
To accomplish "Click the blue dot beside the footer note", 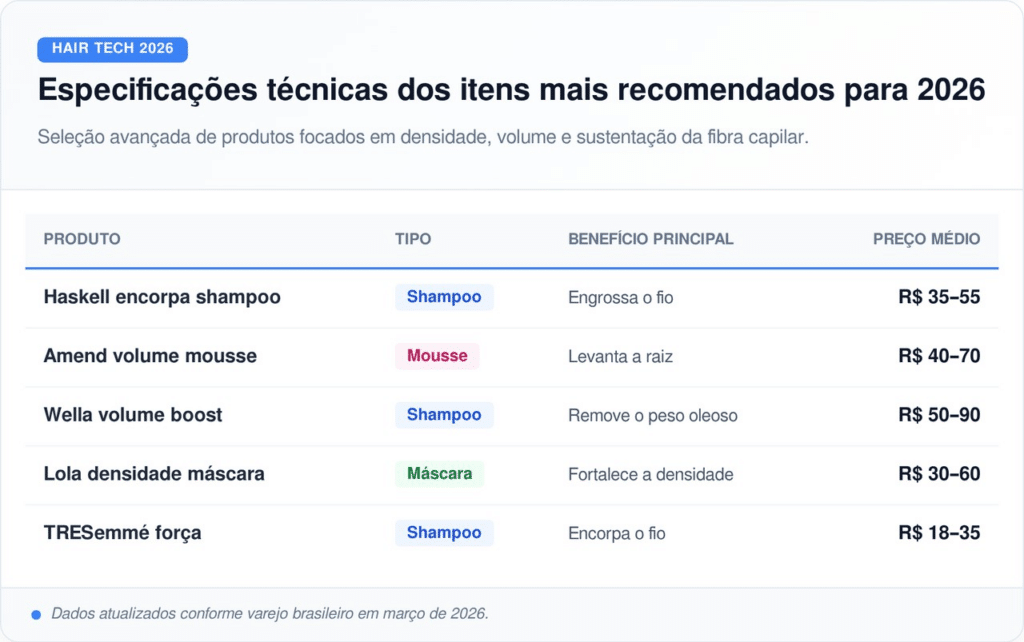I will (x=36, y=614).
